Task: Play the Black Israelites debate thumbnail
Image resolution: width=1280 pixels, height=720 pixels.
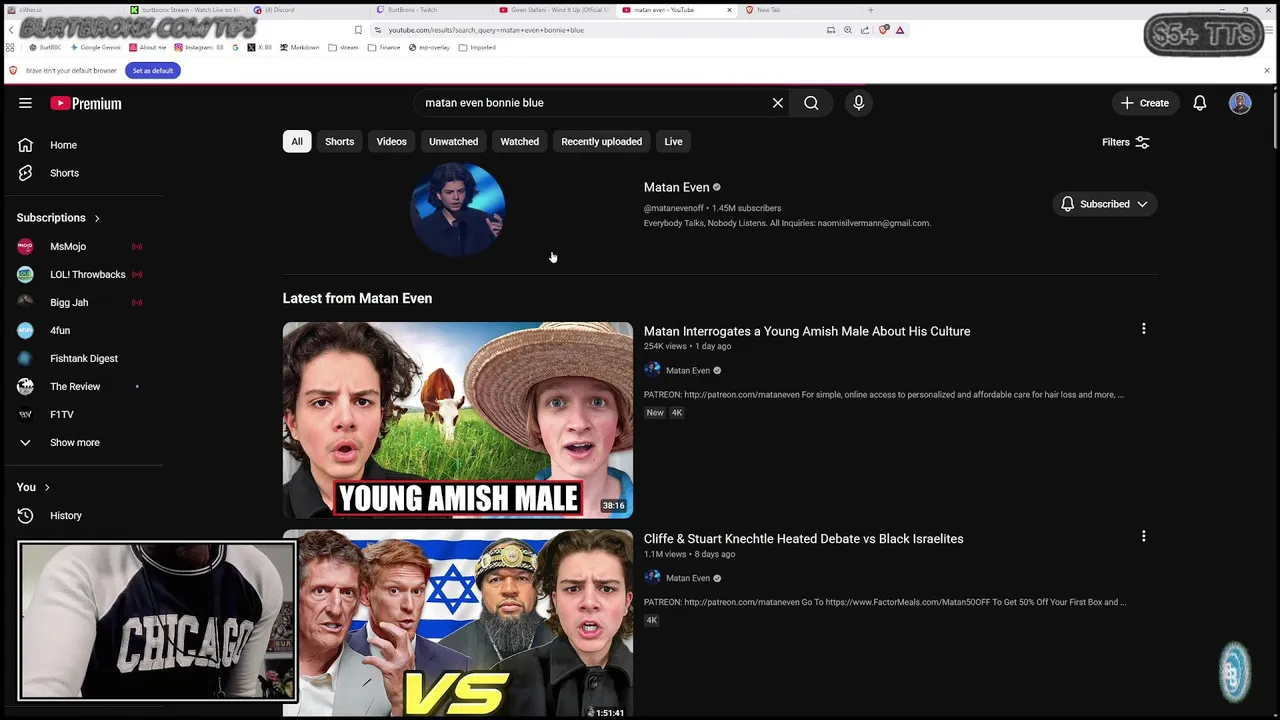Action: pyautogui.click(x=458, y=624)
